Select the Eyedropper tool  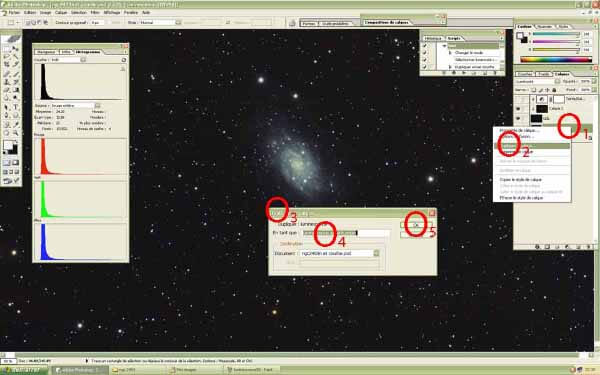16,124
